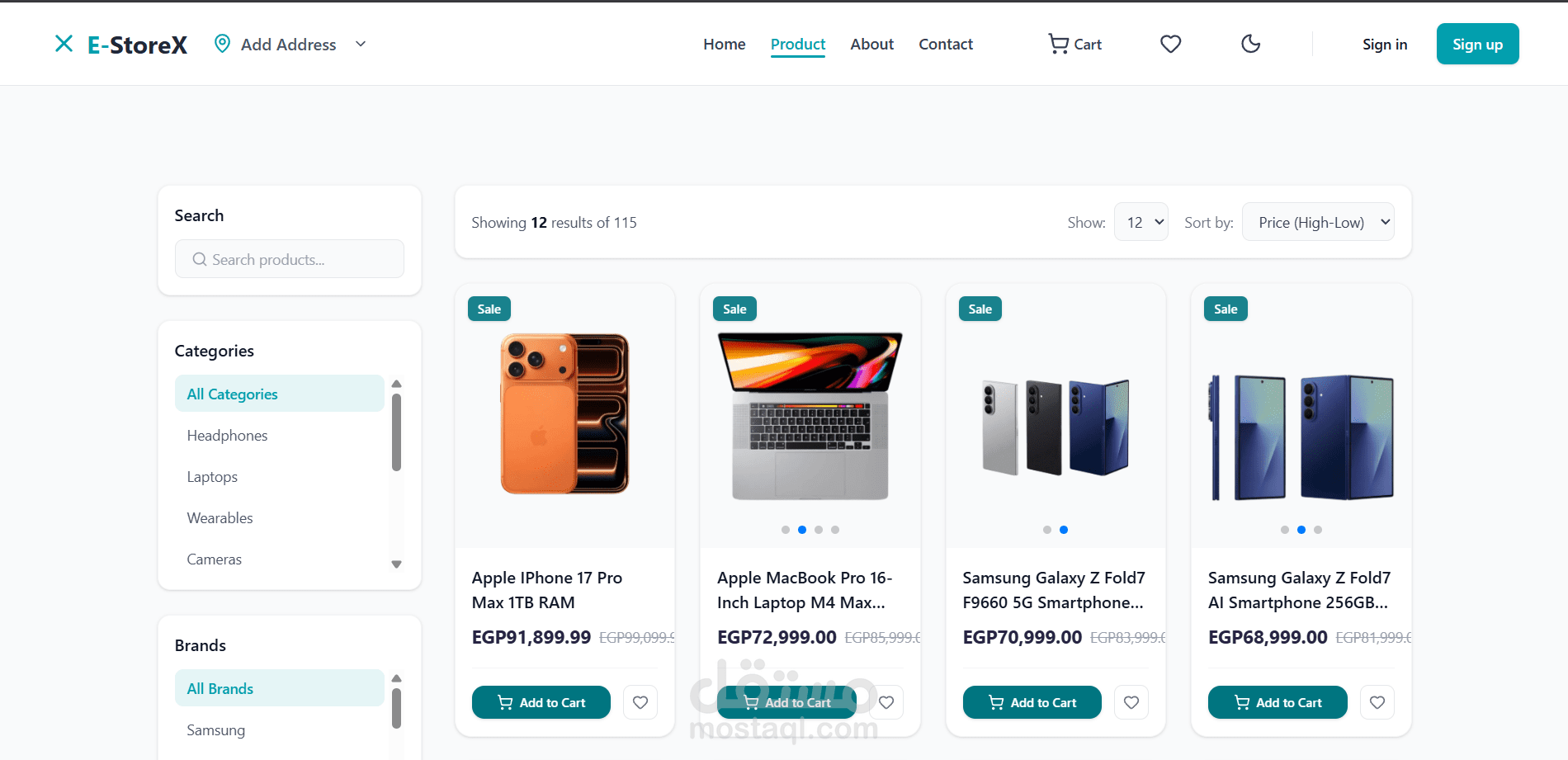Select first image dot on Fold7 F9660

click(x=1047, y=530)
